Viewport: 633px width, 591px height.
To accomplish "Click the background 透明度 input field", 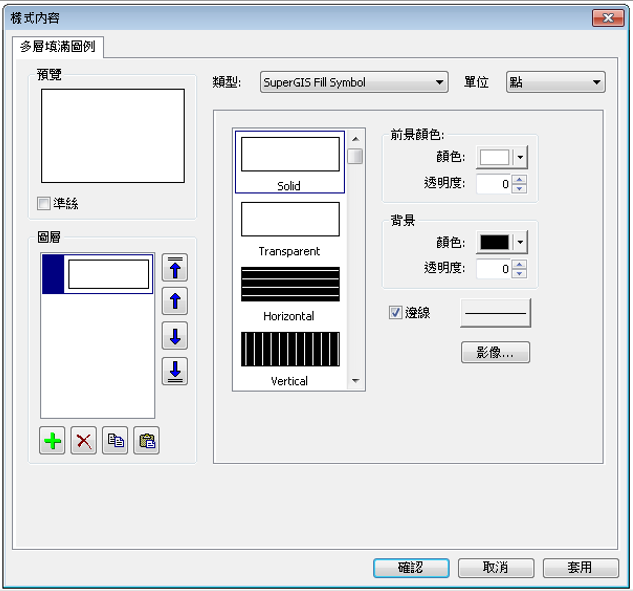I will point(494,269).
